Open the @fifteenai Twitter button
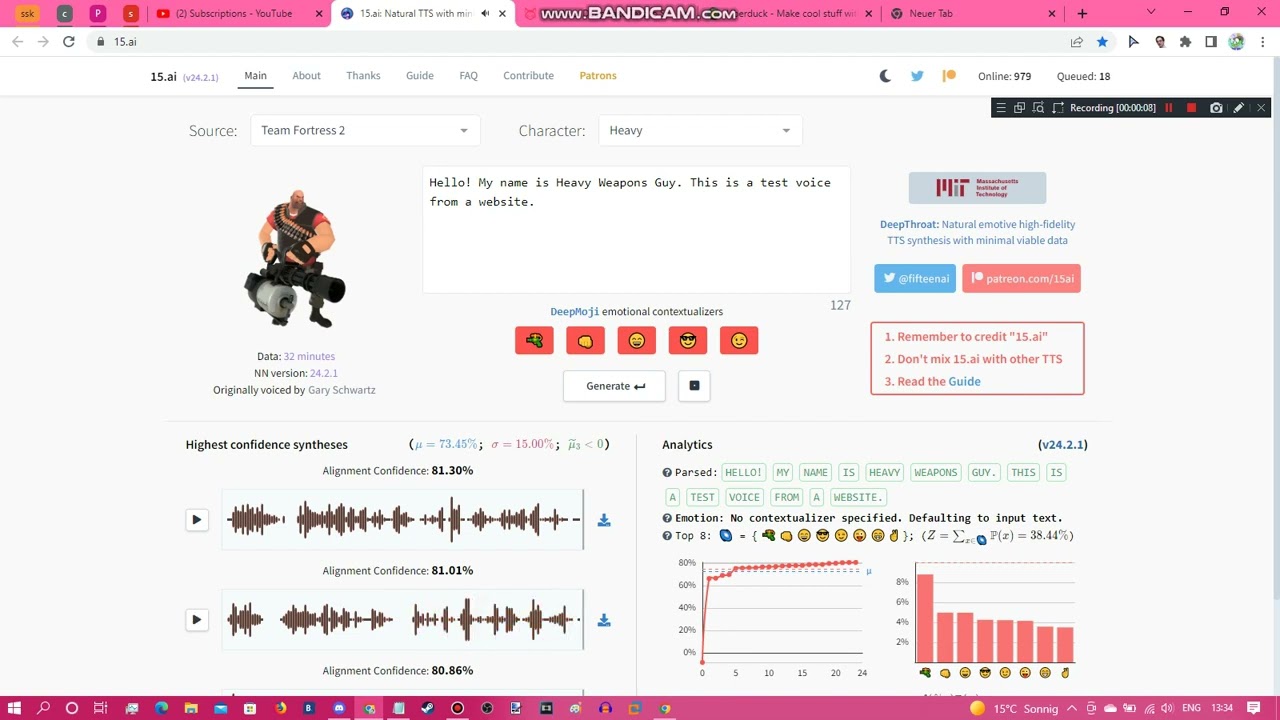 pos(915,279)
